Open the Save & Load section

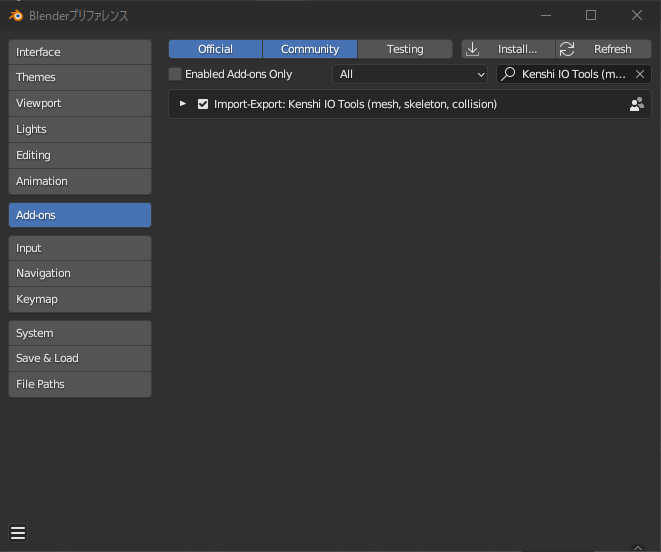(80, 358)
